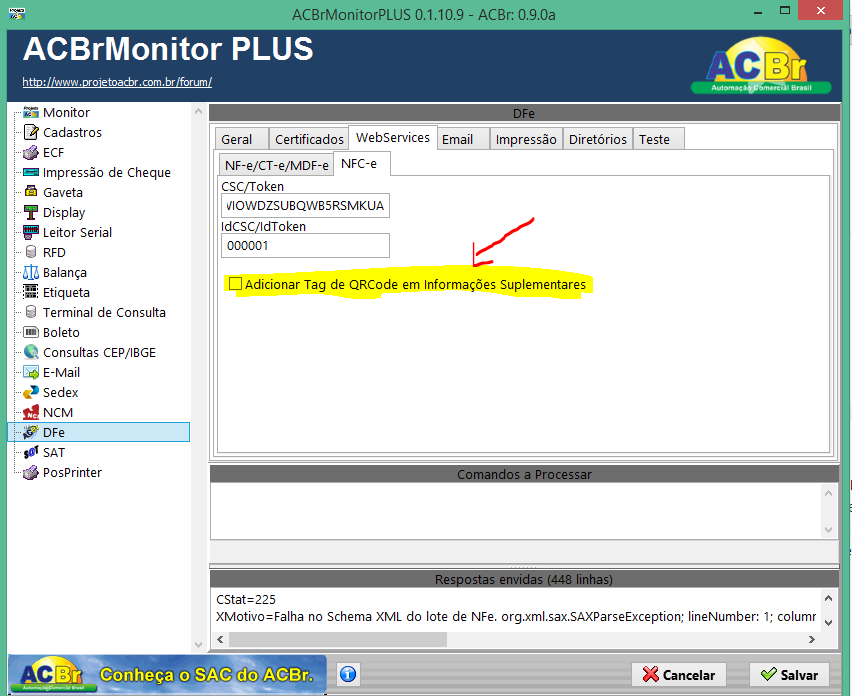Click the SAT icon

click(31, 452)
